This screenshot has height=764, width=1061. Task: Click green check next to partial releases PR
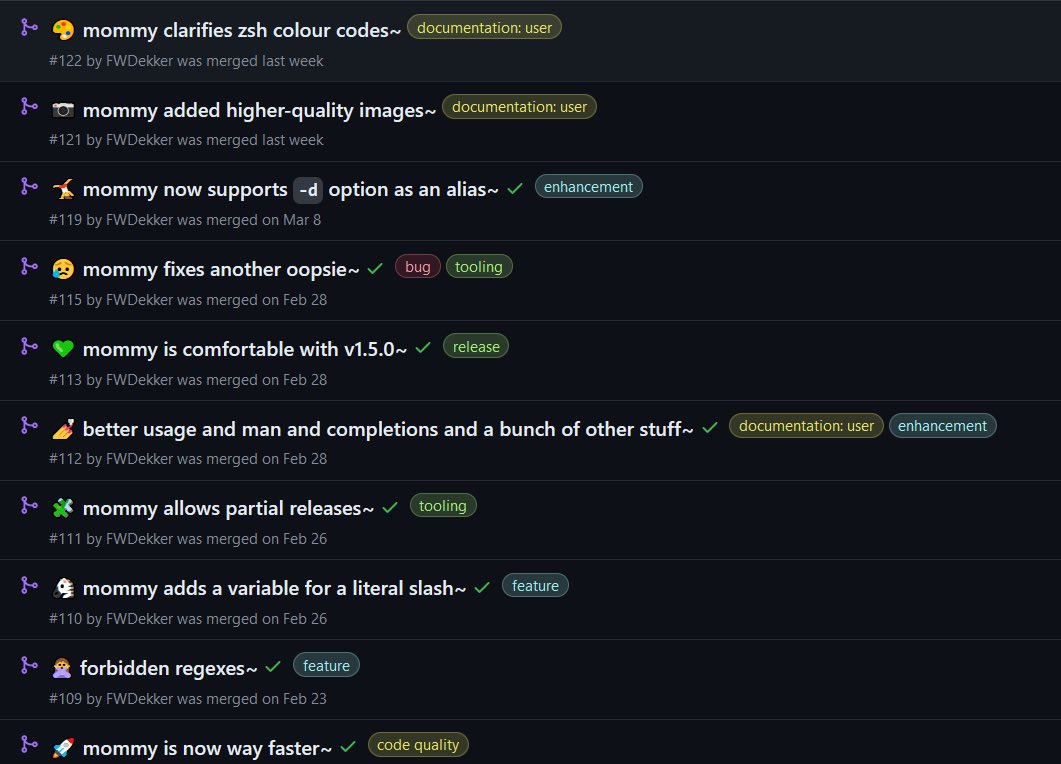coord(390,508)
